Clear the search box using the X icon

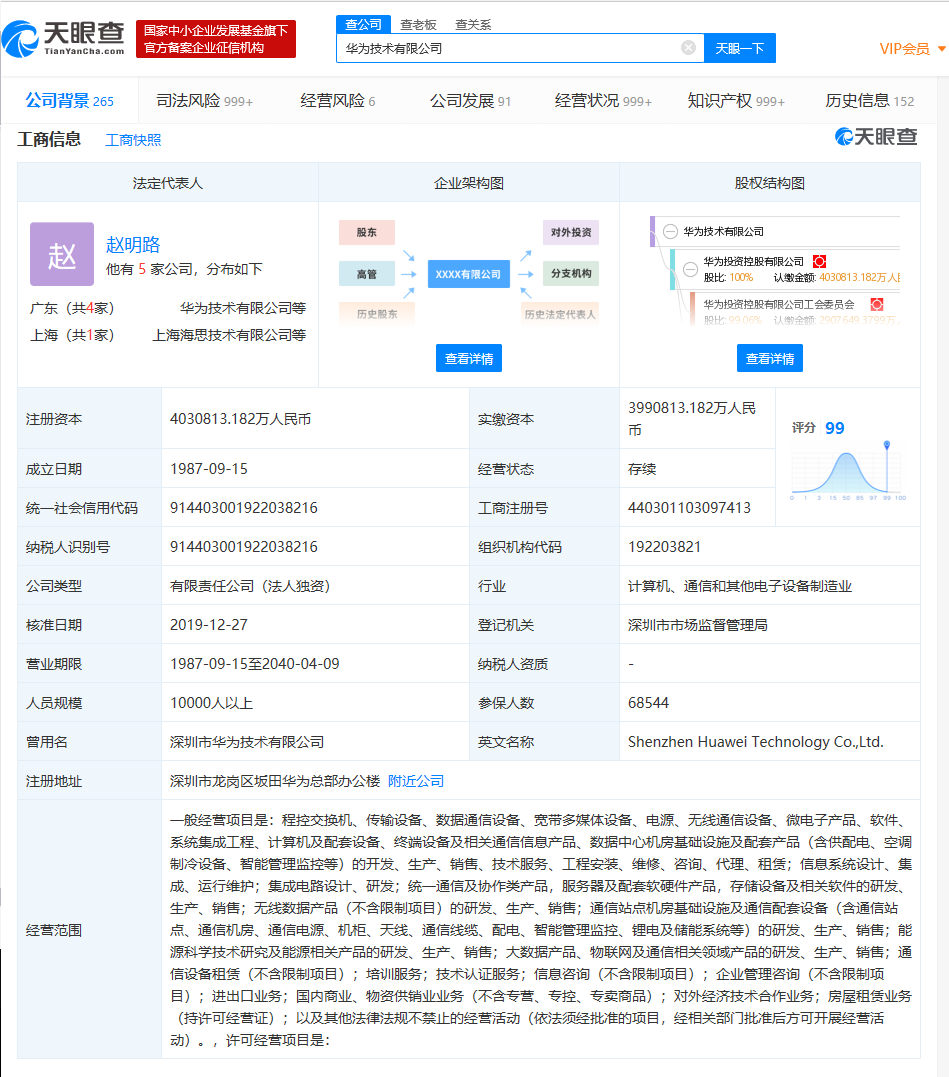tap(688, 47)
